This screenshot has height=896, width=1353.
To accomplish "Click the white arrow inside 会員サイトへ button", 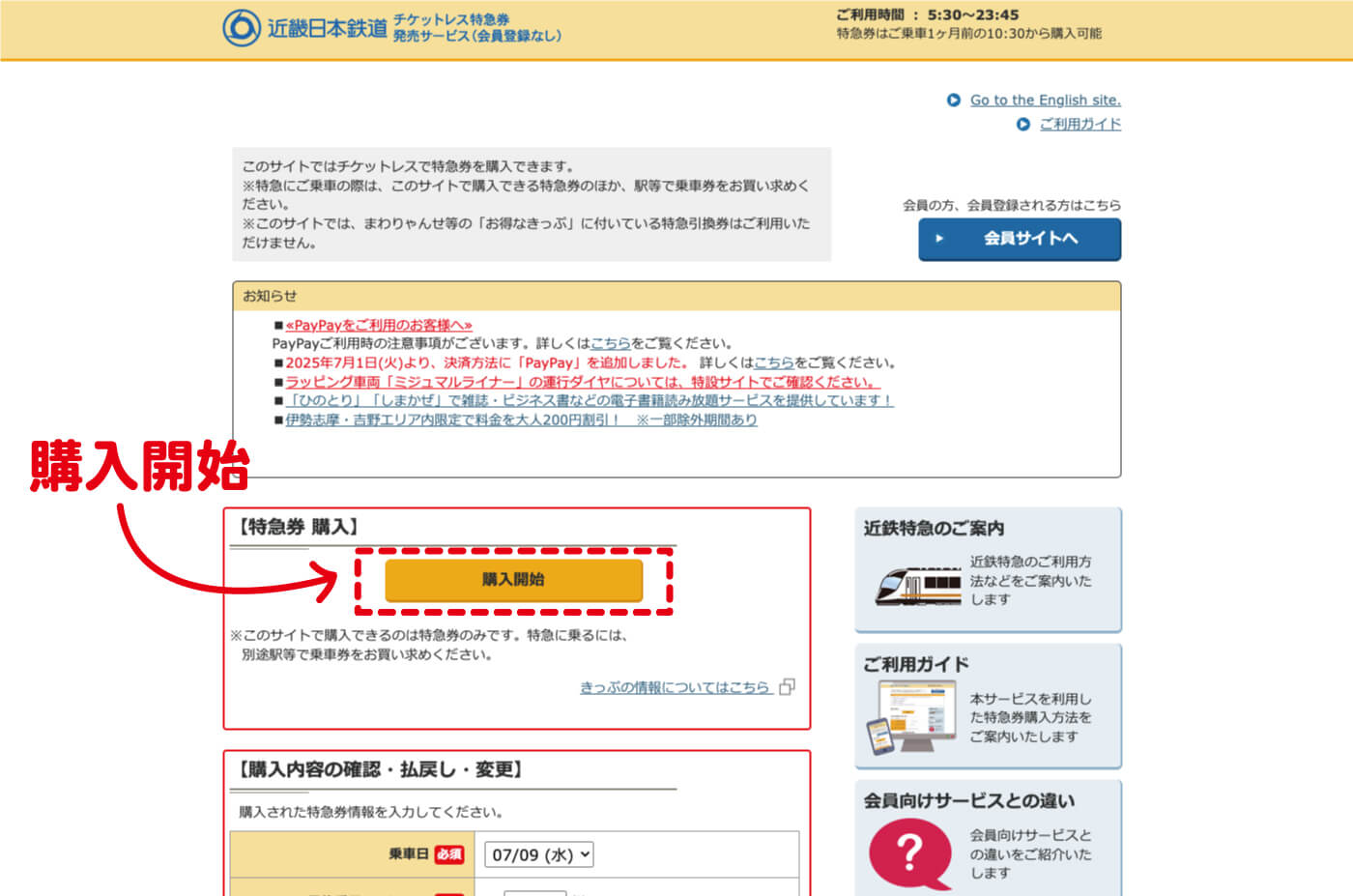I will [x=938, y=240].
